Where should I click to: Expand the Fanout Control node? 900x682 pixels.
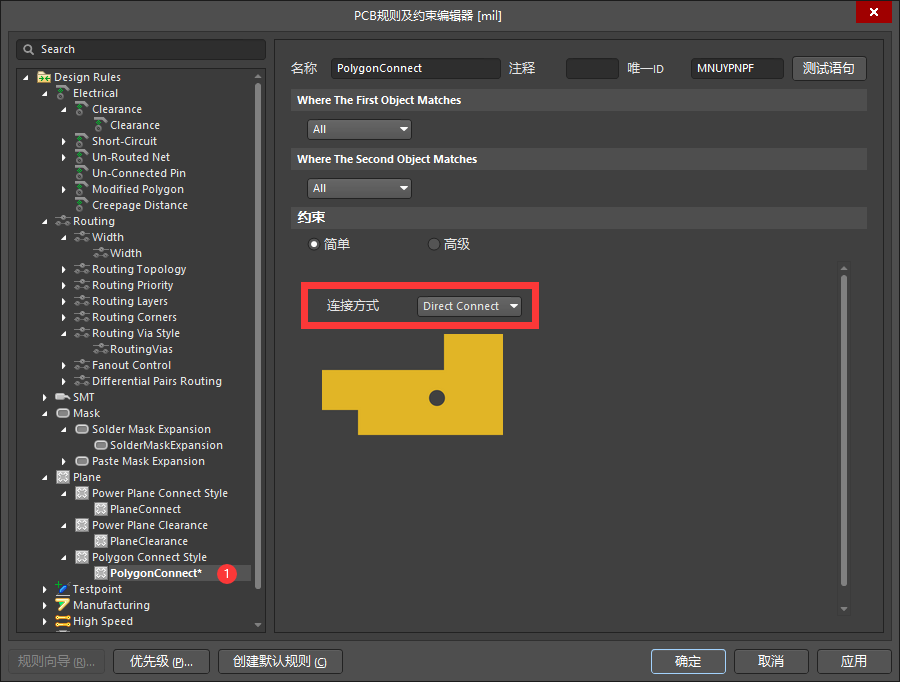coord(64,365)
